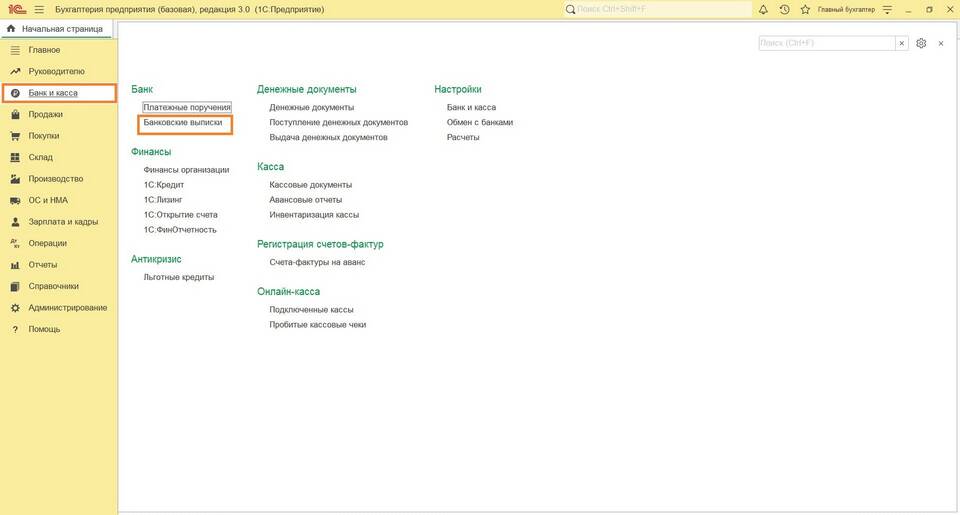This screenshot has width=960, height=515.
Task: Clear the section search field with X
Action: coord(902,44)
